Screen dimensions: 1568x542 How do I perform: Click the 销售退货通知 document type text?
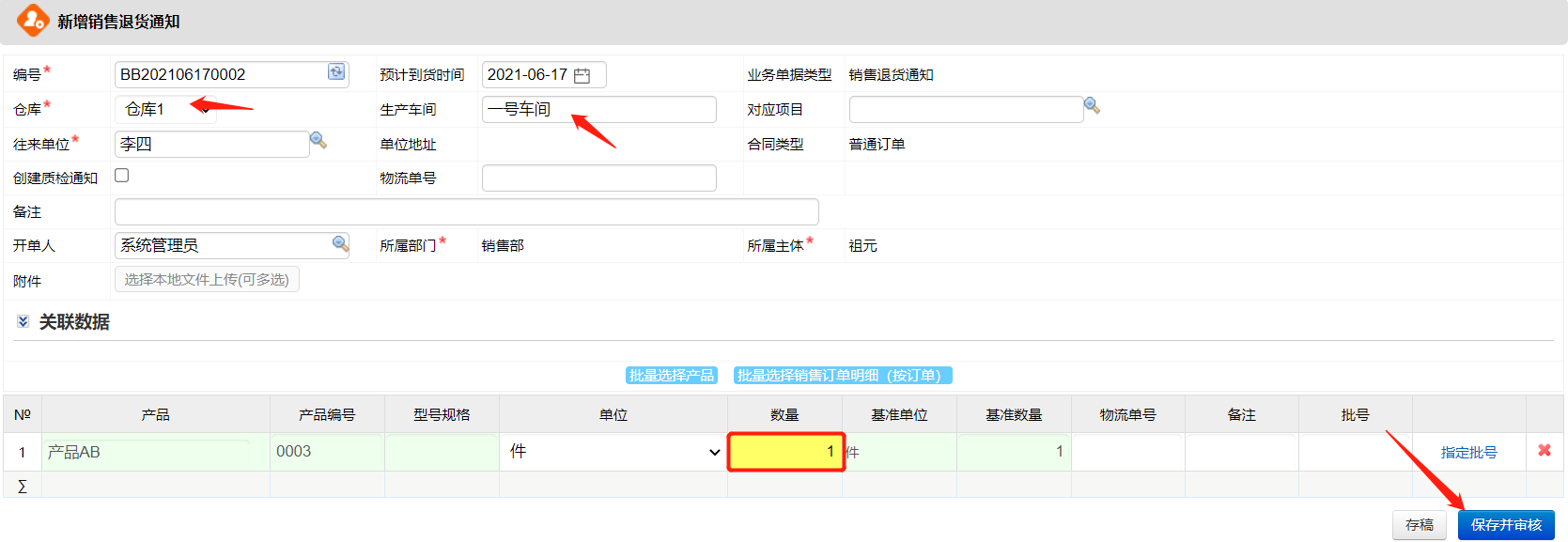click(892, 75)
